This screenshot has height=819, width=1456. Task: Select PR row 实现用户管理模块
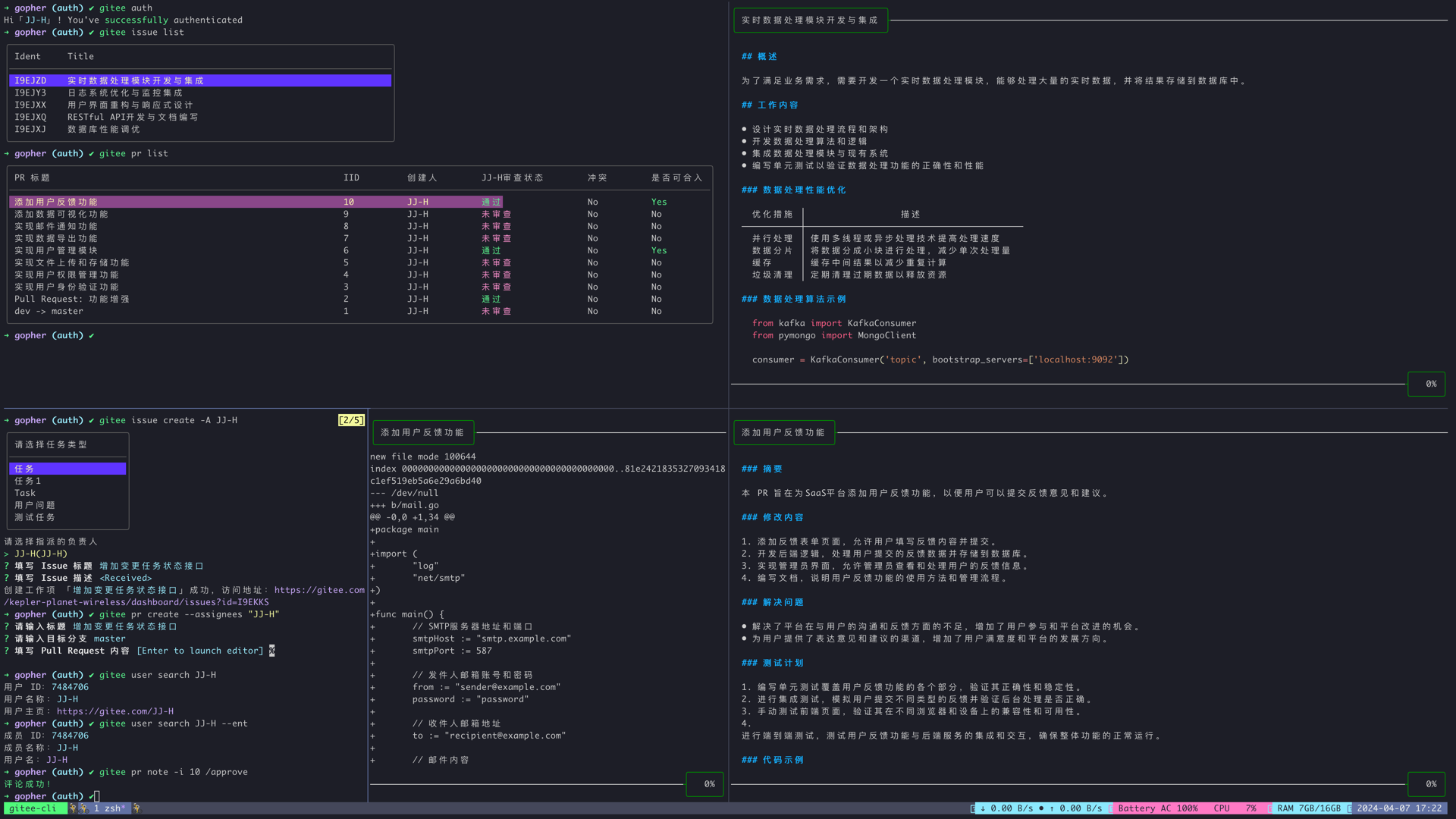pyautogui.click(x=359, y=250)
